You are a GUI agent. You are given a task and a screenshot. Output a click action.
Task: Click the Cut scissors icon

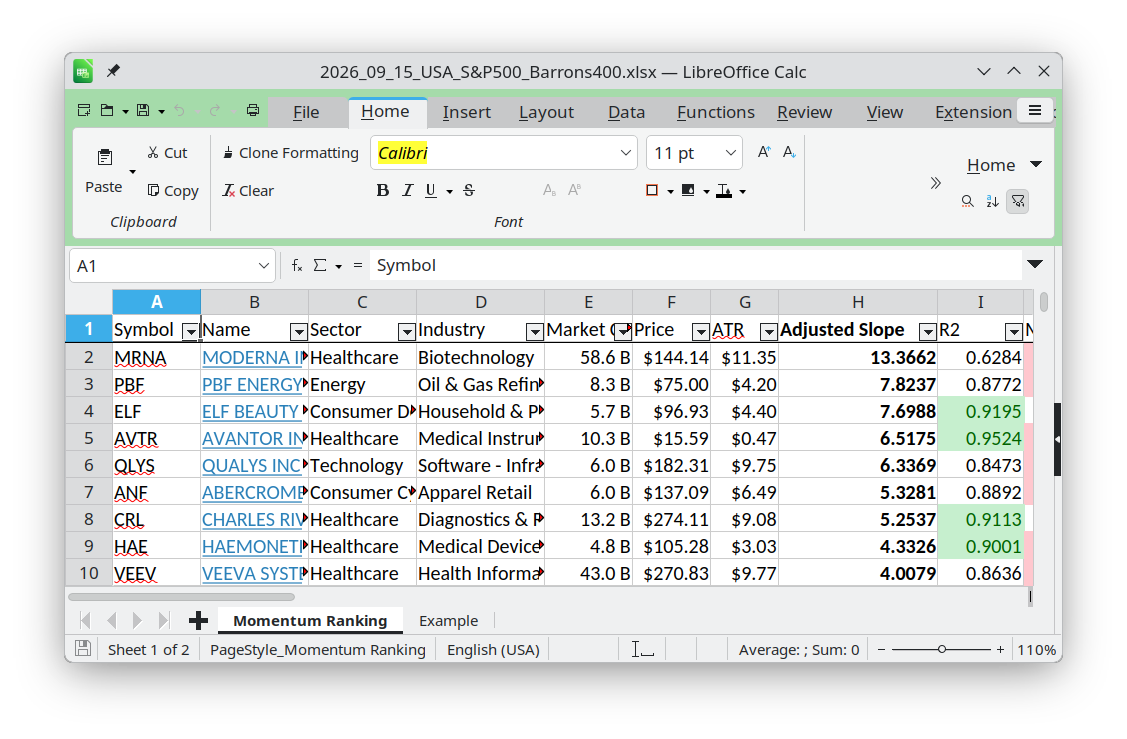click(153, 152)
